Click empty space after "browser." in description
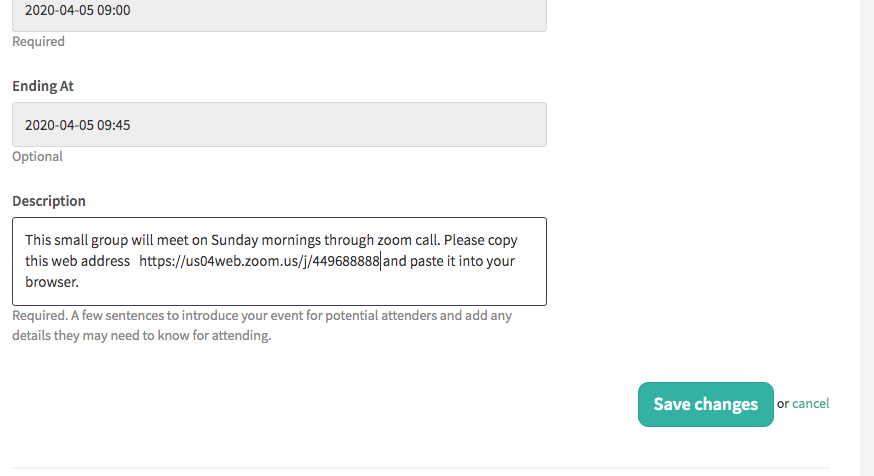The image size is (874, 476). click(x=307, y=282)
